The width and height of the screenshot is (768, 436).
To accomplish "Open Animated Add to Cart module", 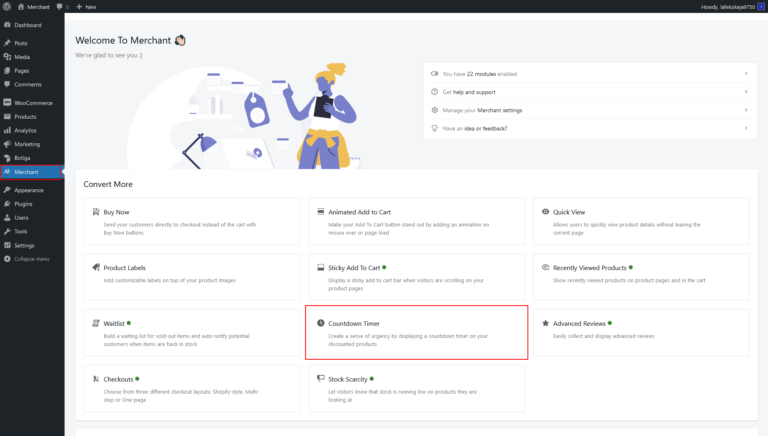I will 416,221.
